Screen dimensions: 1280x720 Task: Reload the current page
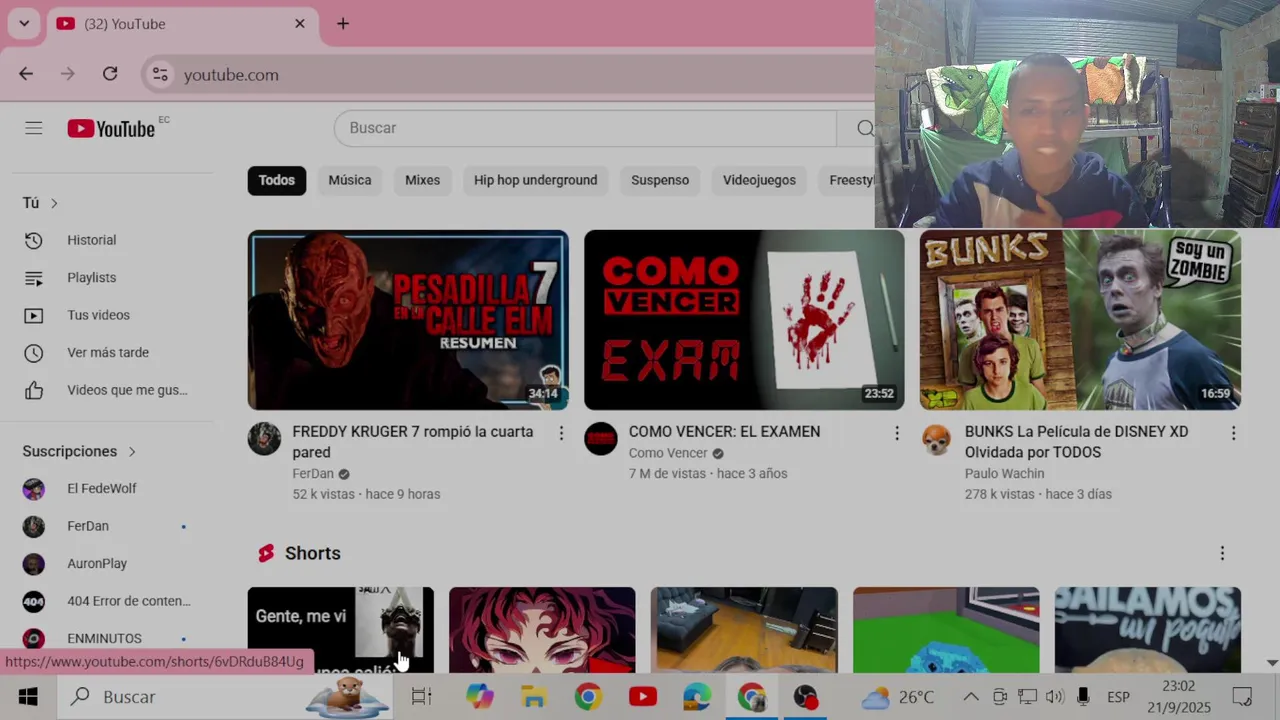click(110, 74)
